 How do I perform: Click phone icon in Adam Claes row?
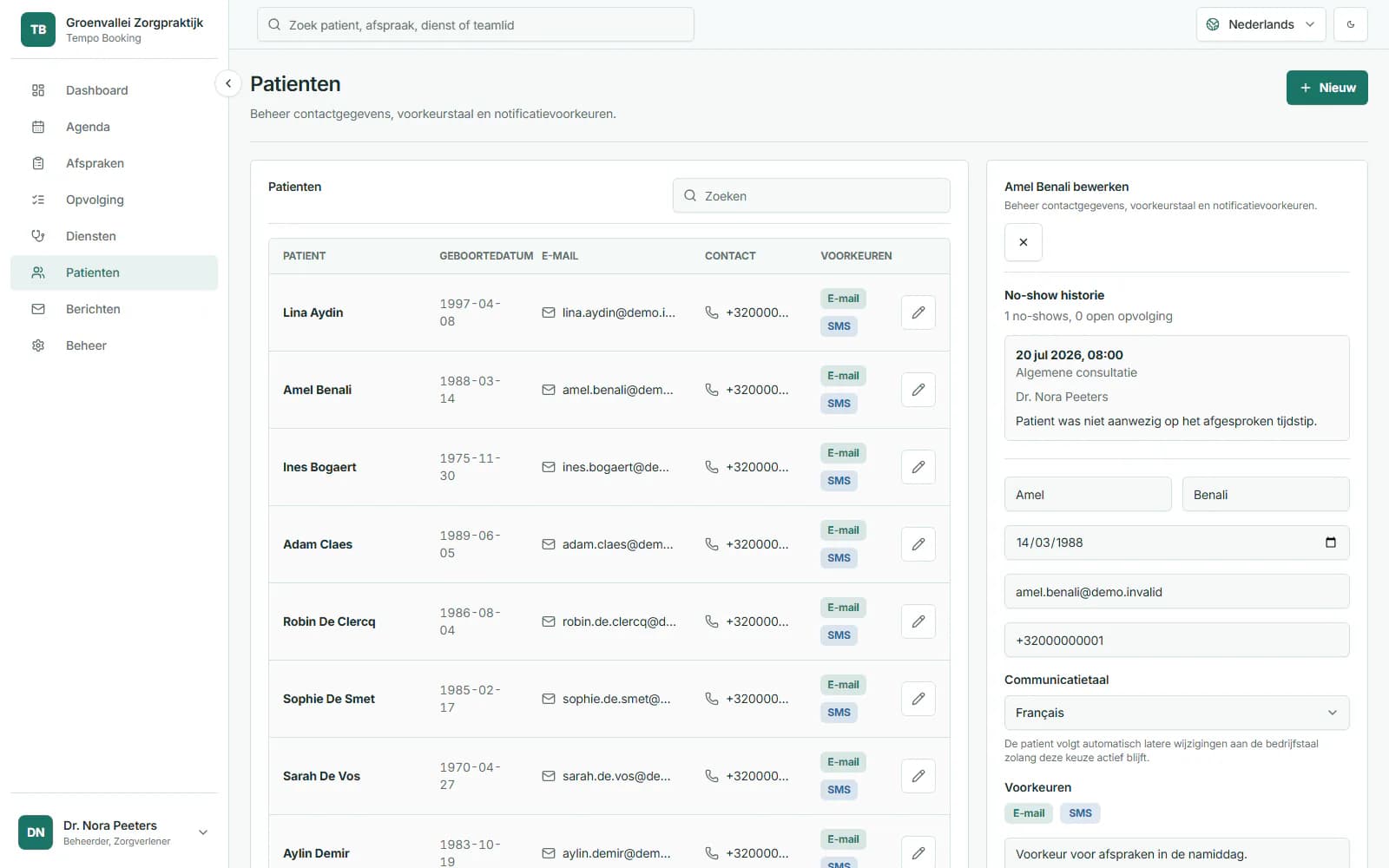pyautogui.click(x=712, y=544)
